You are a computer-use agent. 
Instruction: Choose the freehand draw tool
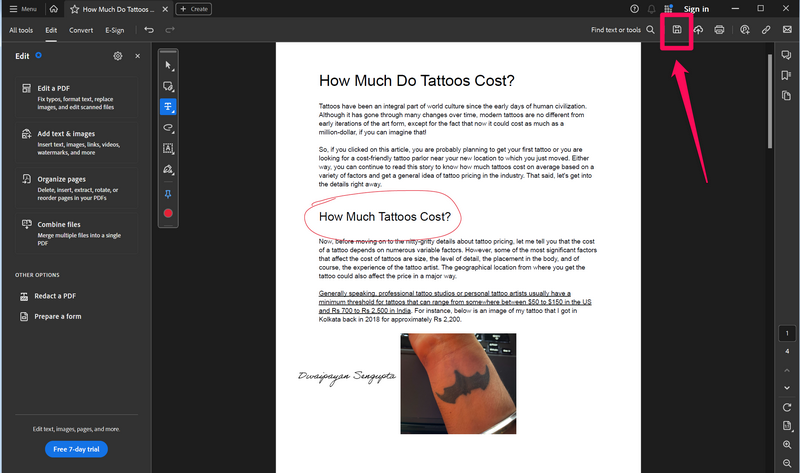(168, 128)
